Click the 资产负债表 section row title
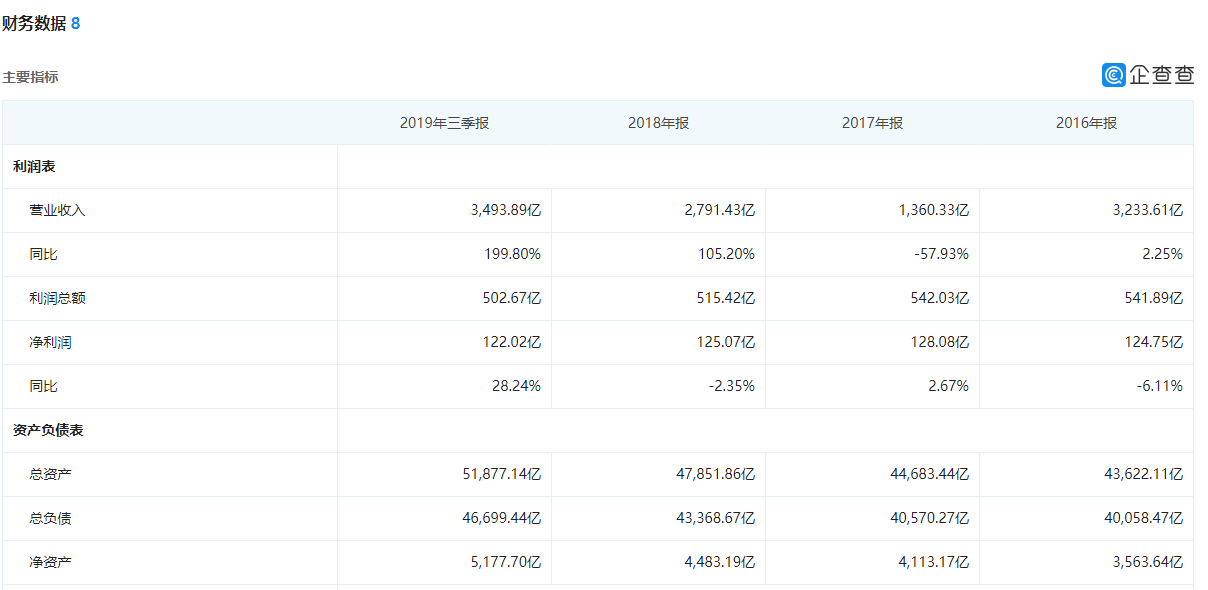 coord(48,430)
